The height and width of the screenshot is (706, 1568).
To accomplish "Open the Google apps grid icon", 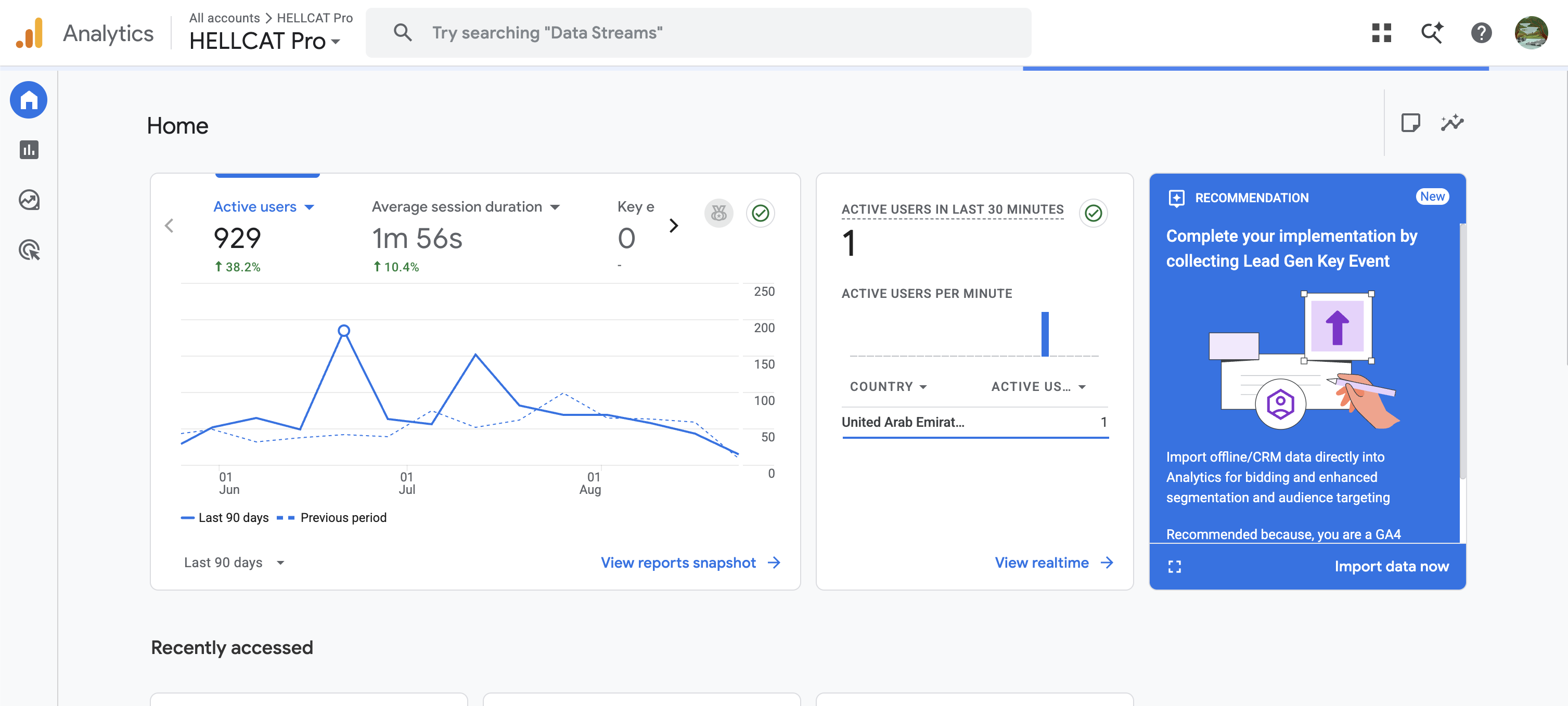I will pyautogui.click(x=1381, y=33).
